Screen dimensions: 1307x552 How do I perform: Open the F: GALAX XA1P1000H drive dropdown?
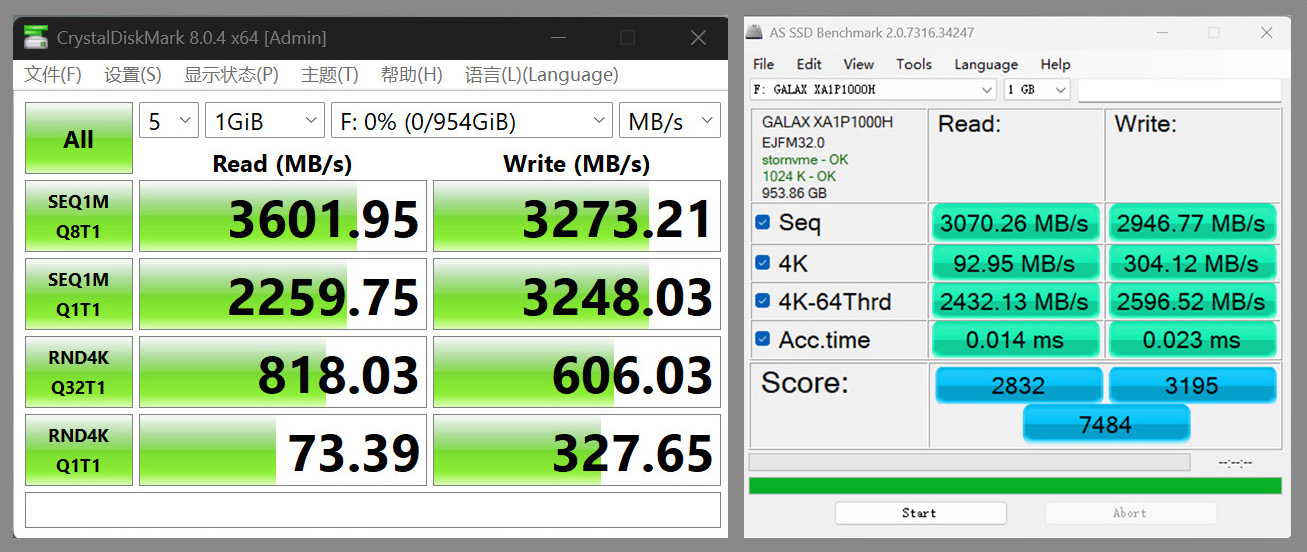pos(873,90)
